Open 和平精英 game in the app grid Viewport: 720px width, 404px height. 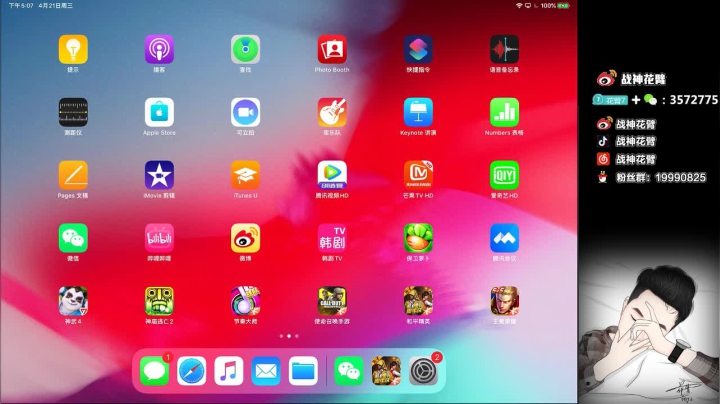[418, 301]
